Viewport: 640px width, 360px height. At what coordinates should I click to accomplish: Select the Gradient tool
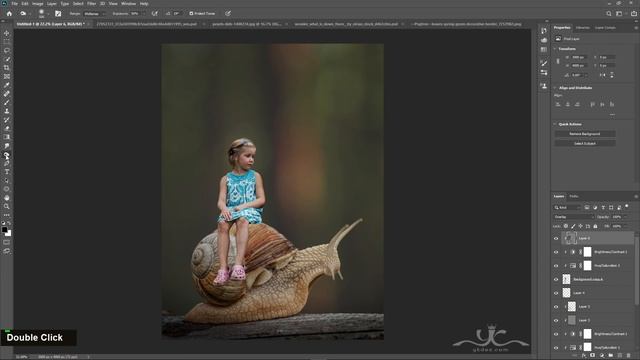(7, 137)
